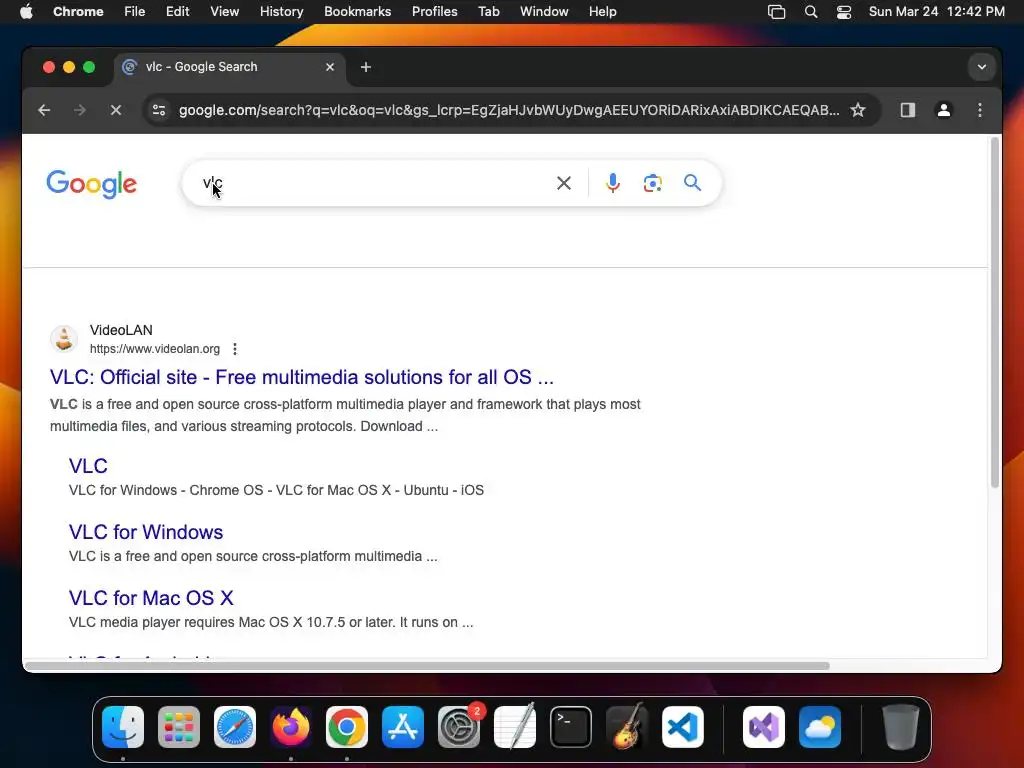The image size is (1024, 768).
Task: Clear the Google search box with X
Action: click(x=564, y=184)
